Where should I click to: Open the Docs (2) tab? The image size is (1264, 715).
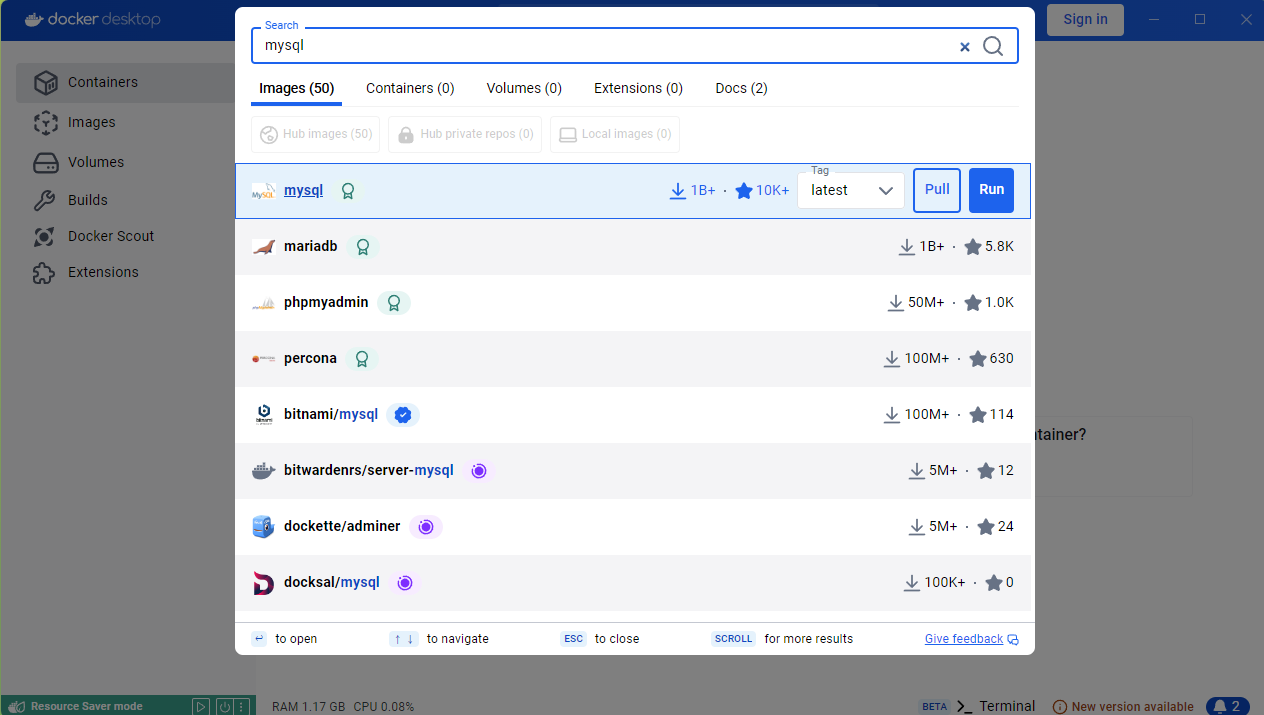[741, 88]
